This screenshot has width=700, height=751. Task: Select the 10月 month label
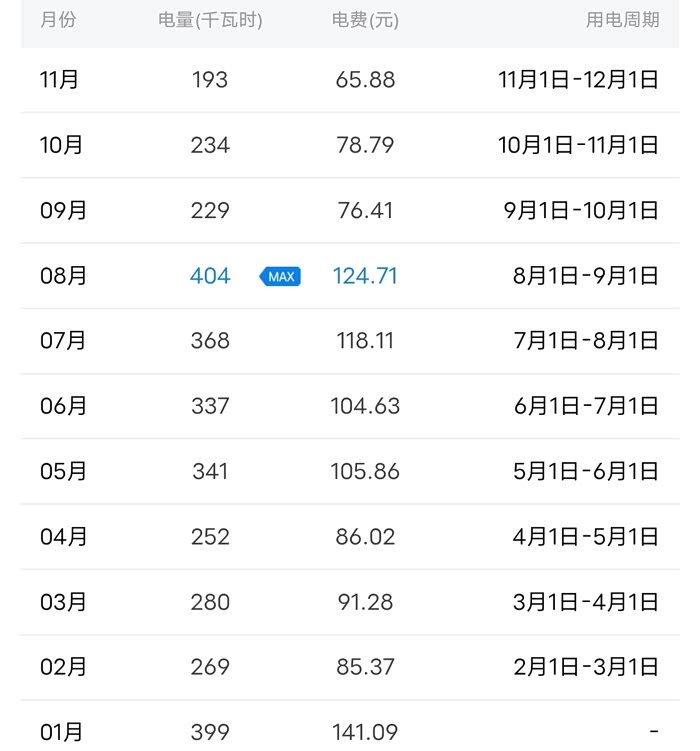point(62,145)
